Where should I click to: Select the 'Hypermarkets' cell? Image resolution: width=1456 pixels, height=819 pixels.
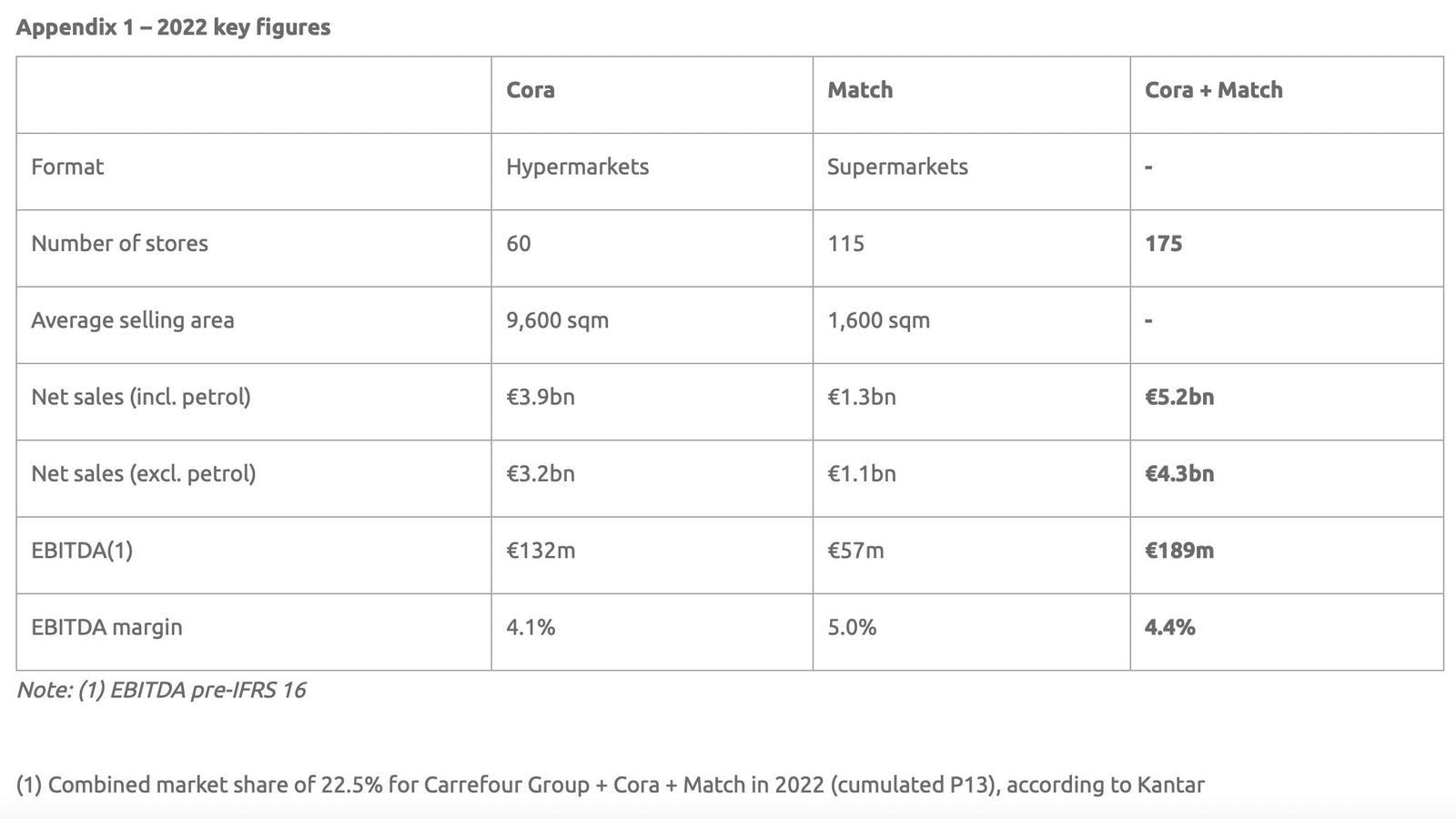click(577, 167)
